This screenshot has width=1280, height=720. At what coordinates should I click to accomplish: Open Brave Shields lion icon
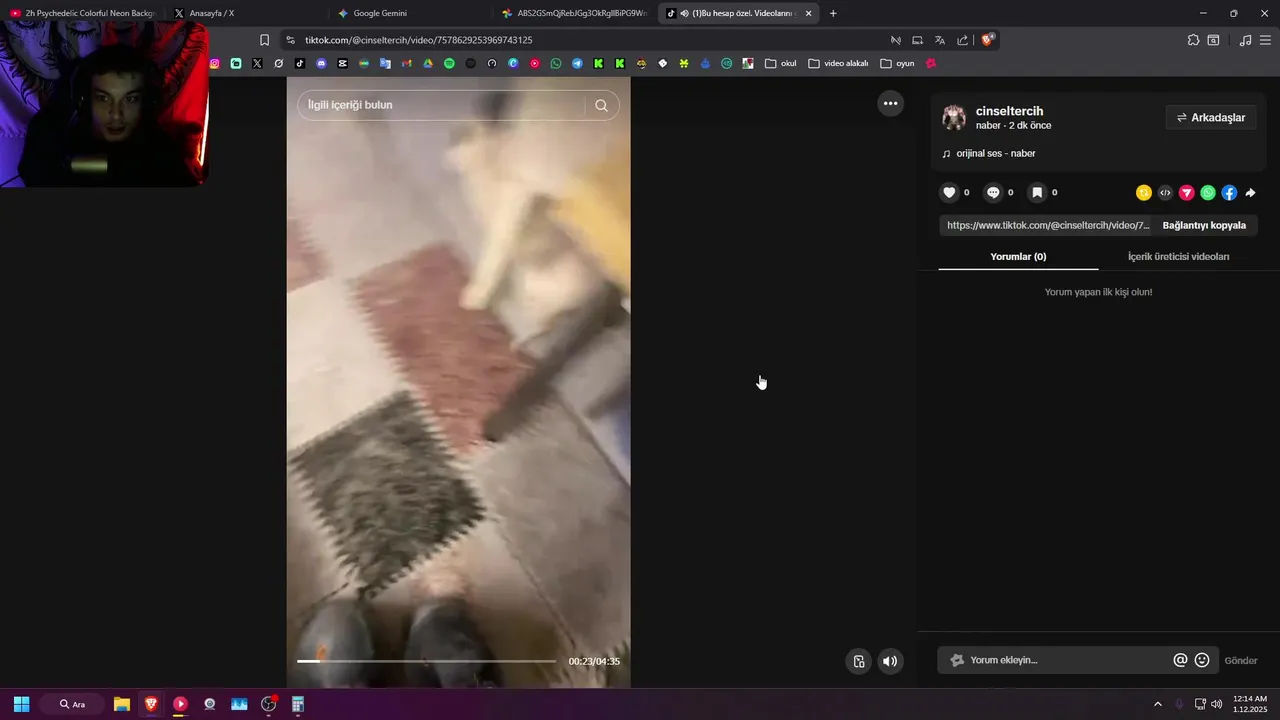click(x=987, y=40)
